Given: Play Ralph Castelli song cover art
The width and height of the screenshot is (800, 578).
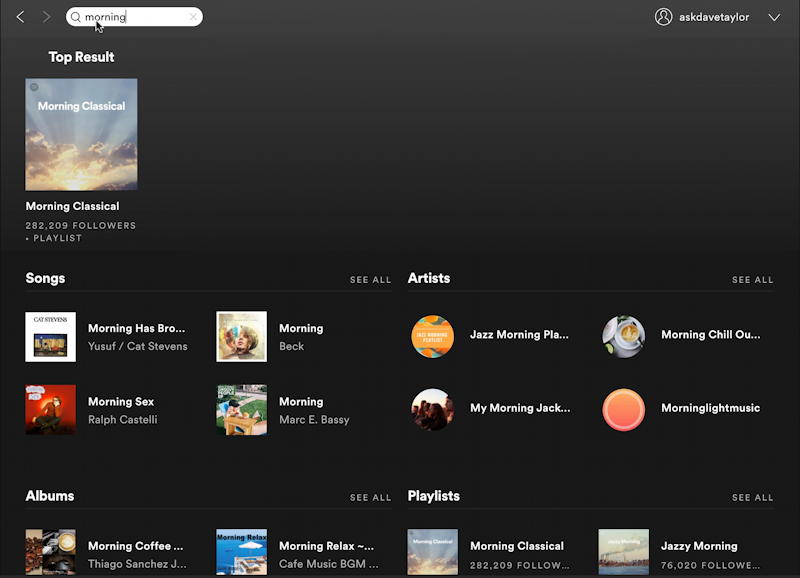Looking at the screenshot, I should pos(51,410).
